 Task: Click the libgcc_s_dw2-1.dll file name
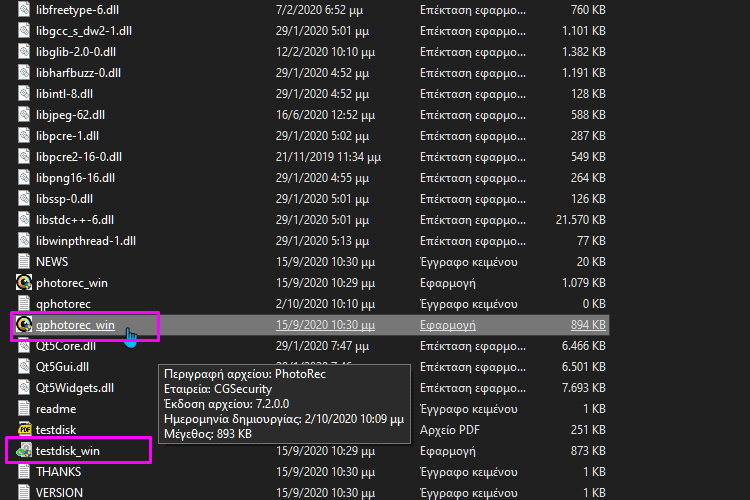pos(84,31)
